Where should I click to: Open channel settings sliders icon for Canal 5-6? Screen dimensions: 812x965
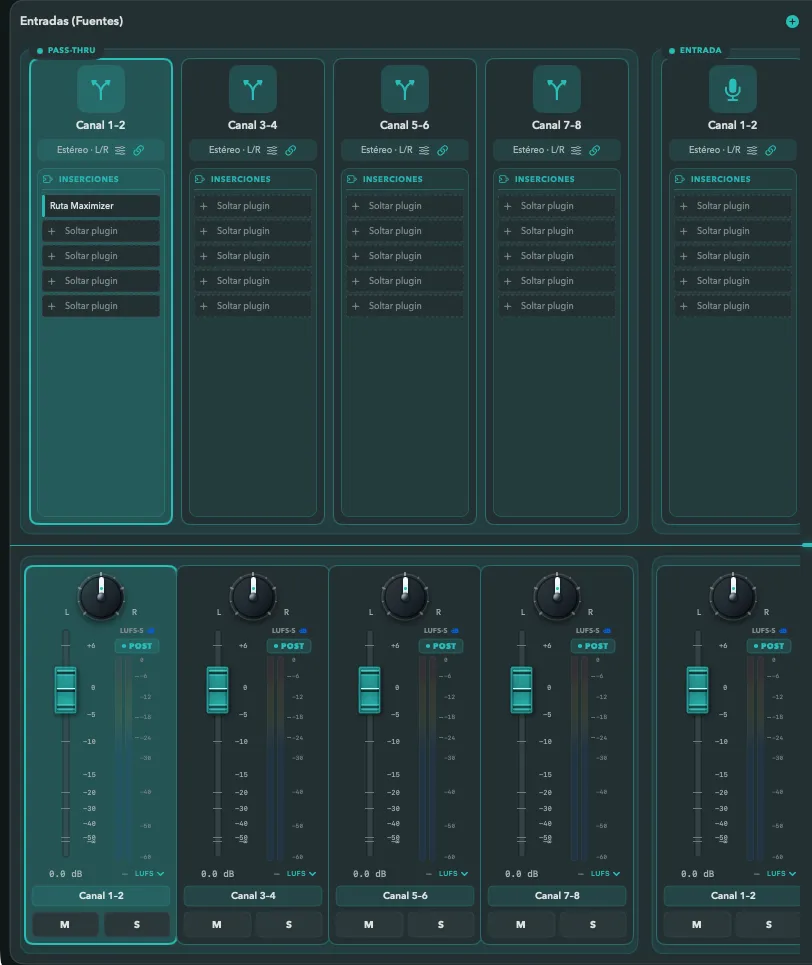424,150
